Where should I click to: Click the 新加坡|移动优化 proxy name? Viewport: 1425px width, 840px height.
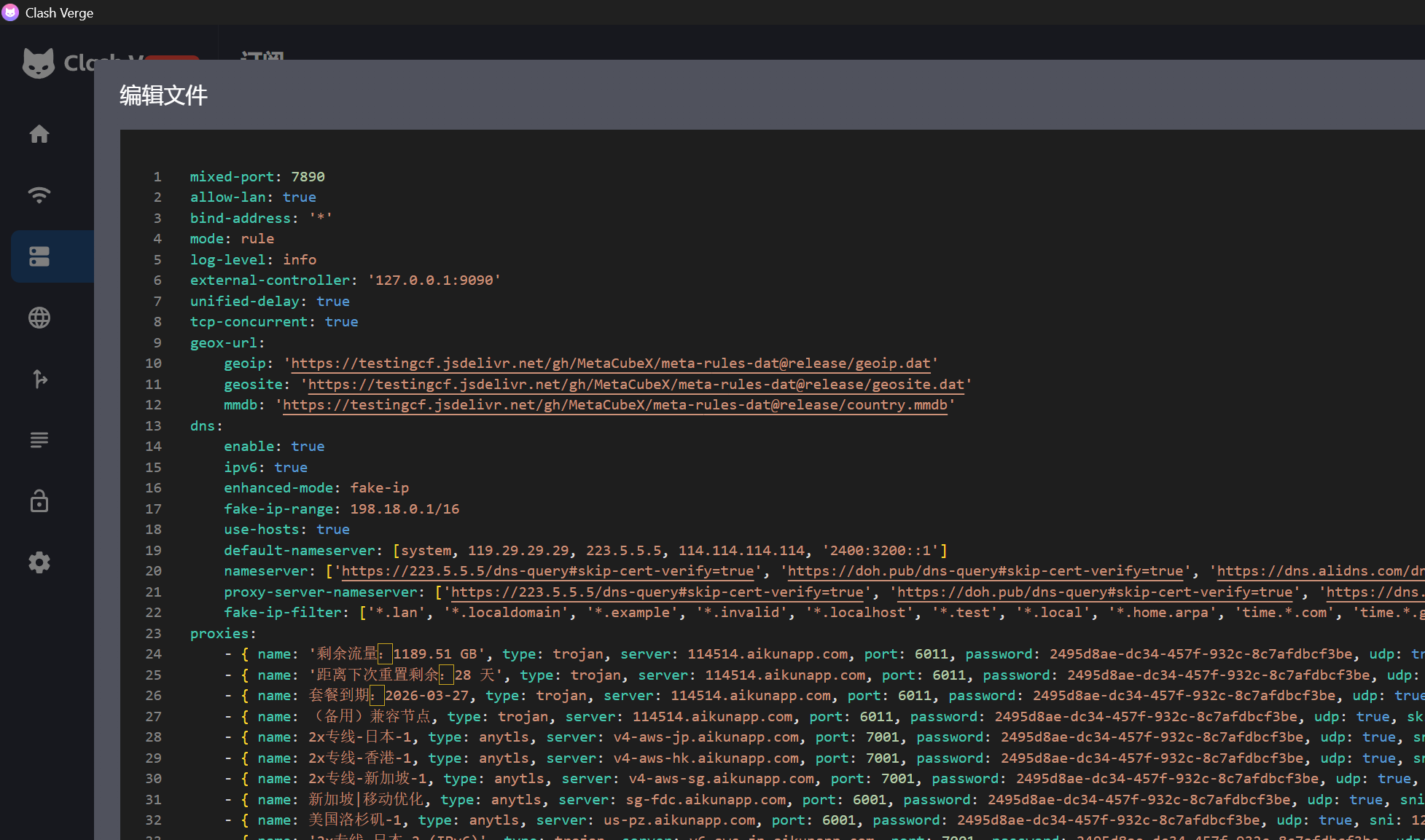tap(366, 800)
